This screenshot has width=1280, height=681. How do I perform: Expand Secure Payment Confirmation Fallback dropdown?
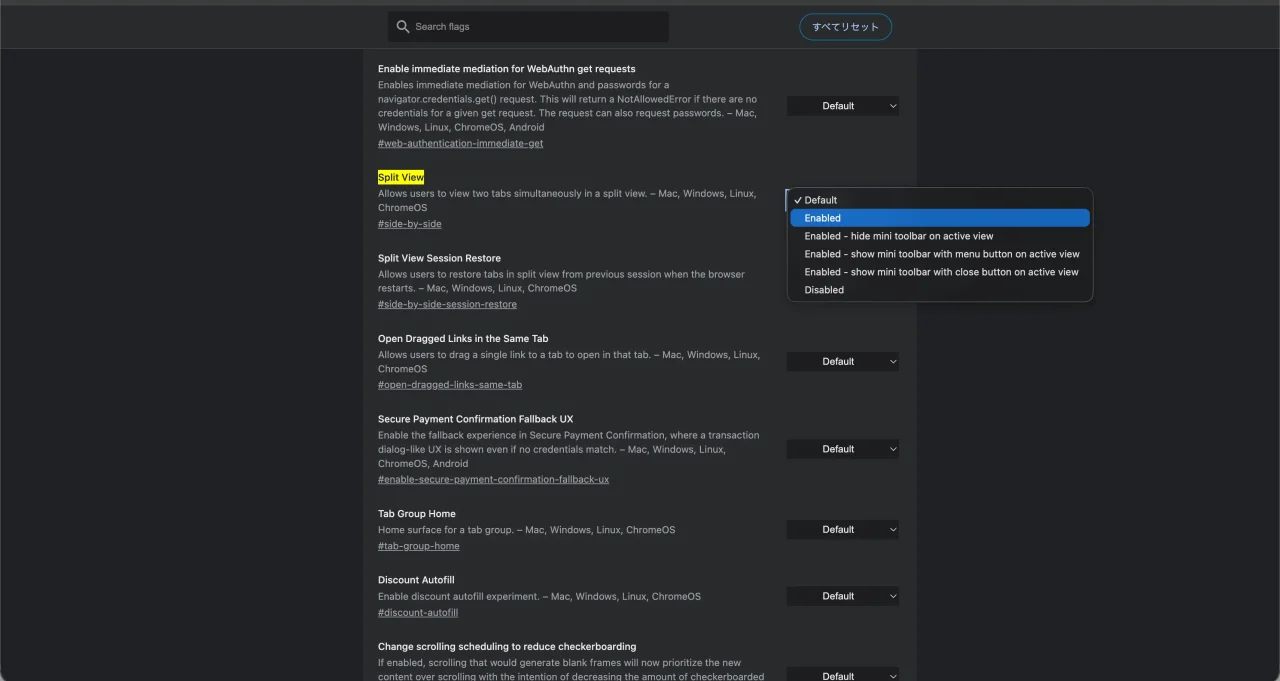tap(842, 449)
